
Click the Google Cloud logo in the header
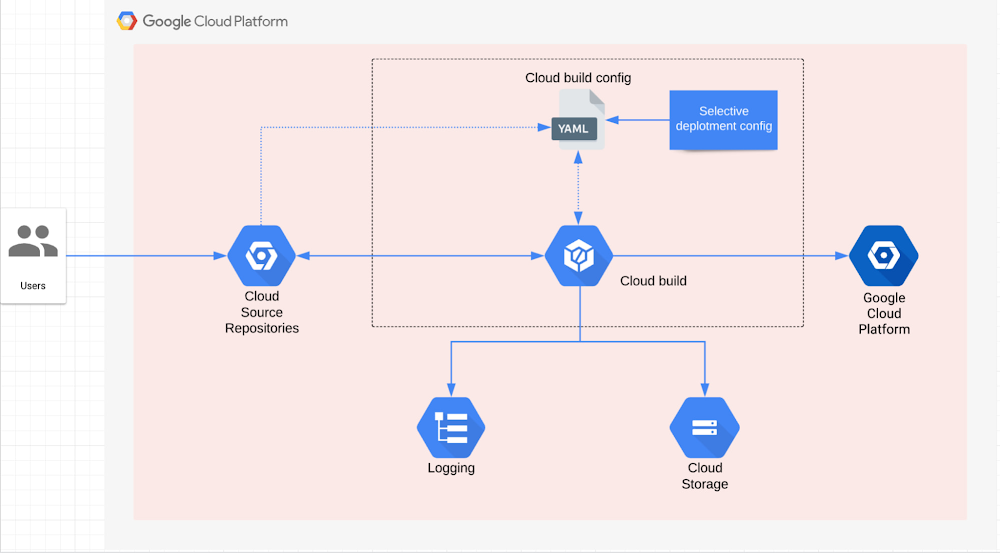(x=127, y=21)
